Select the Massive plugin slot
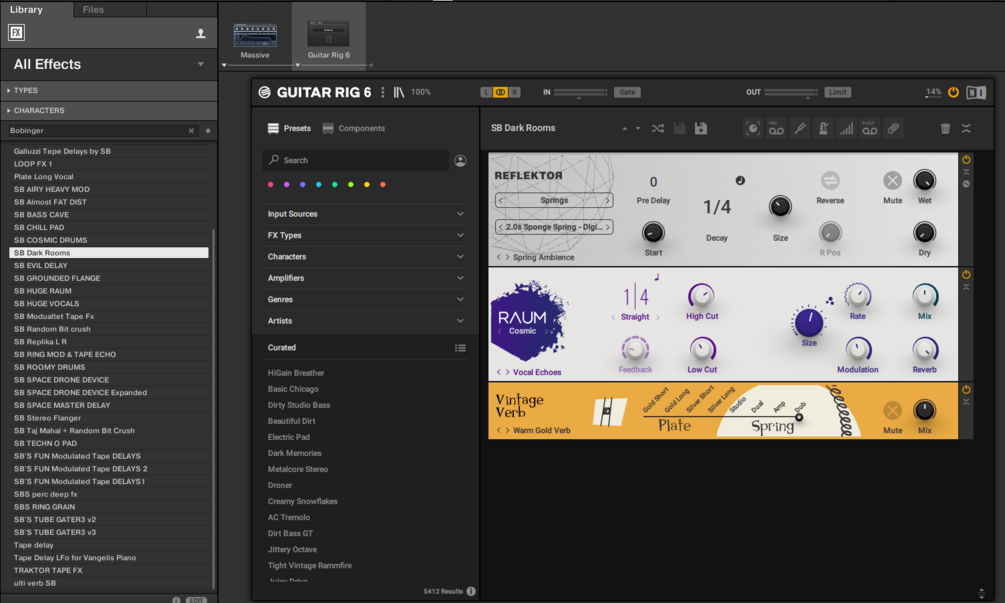 (x=254, y=41)
